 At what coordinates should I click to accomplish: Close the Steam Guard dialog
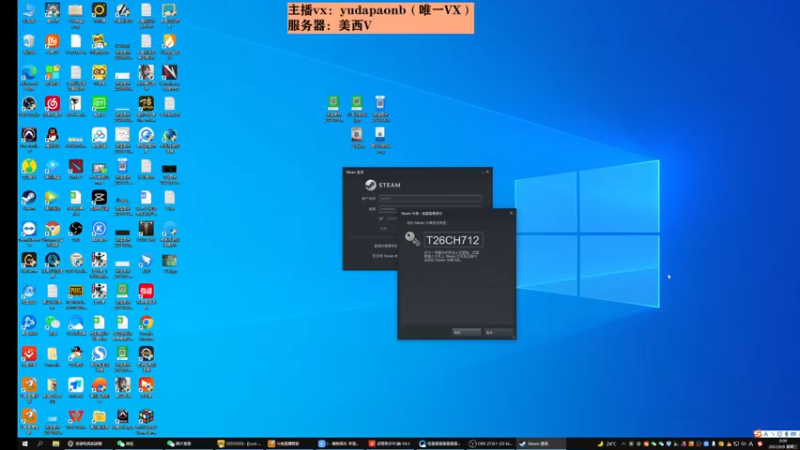[x=511, y=213]
